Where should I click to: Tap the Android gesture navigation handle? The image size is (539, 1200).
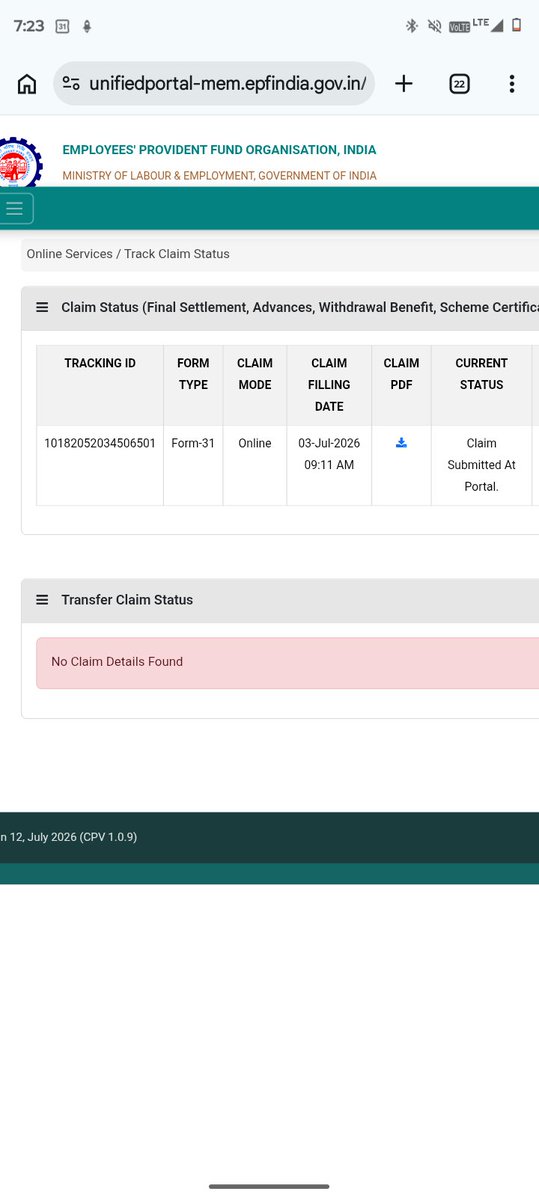point(269,1186)
